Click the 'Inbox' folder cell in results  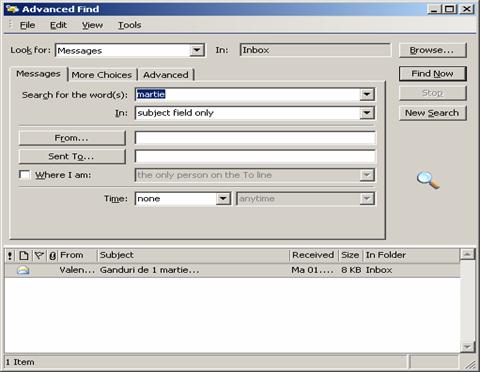[x=379, y=270]
